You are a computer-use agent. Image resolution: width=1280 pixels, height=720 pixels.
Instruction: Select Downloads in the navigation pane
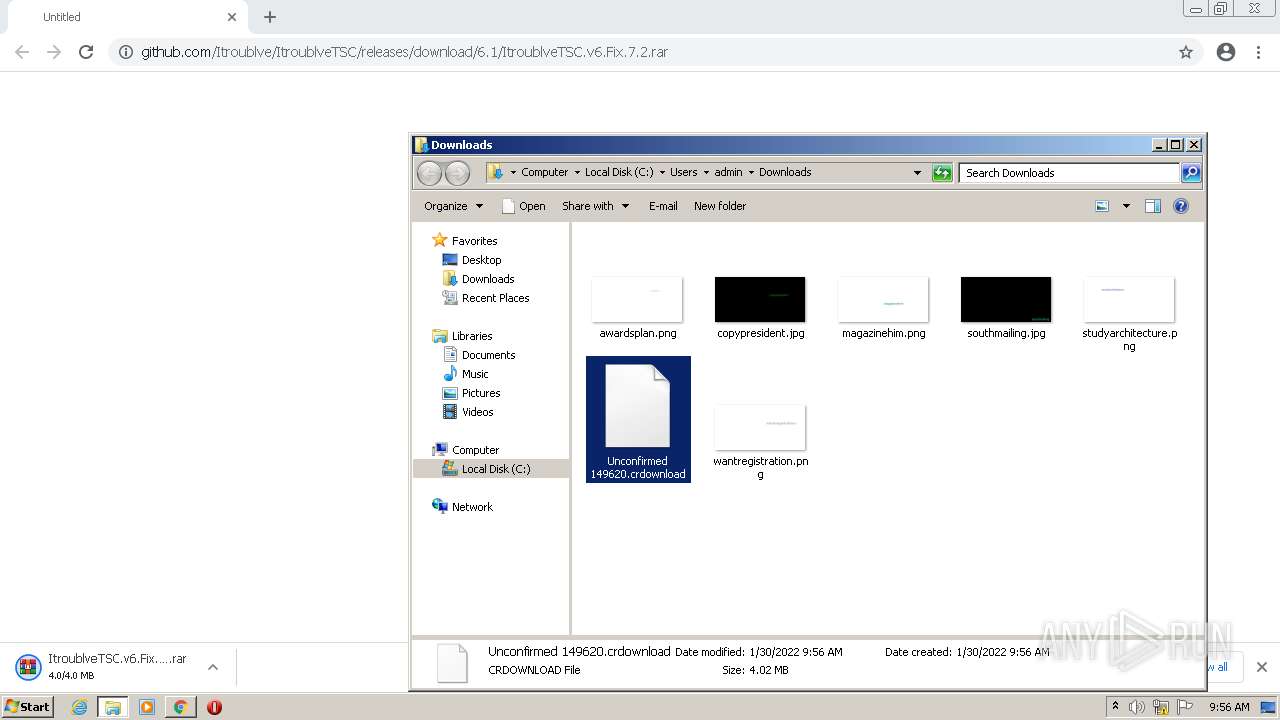coord(478,279)
